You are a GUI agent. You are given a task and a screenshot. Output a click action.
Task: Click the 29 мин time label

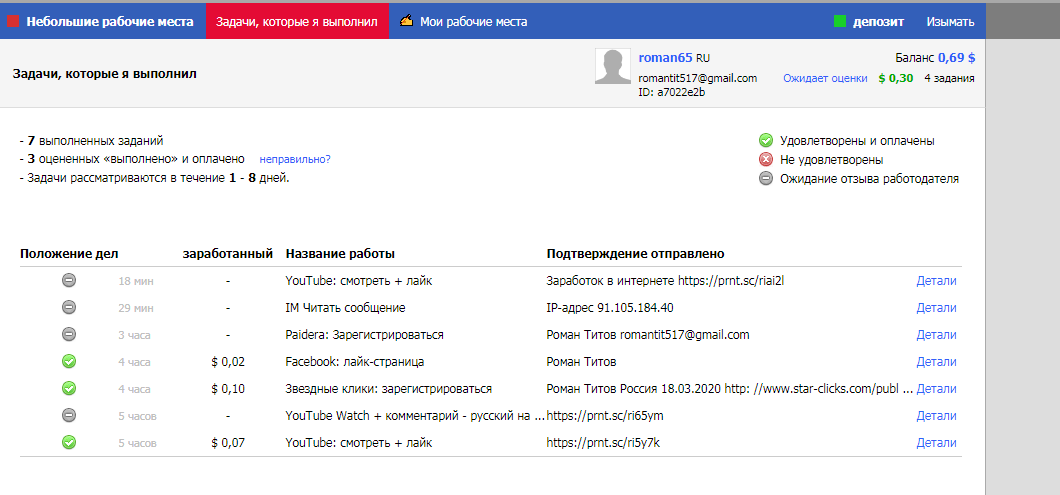[x=136, y=308]
